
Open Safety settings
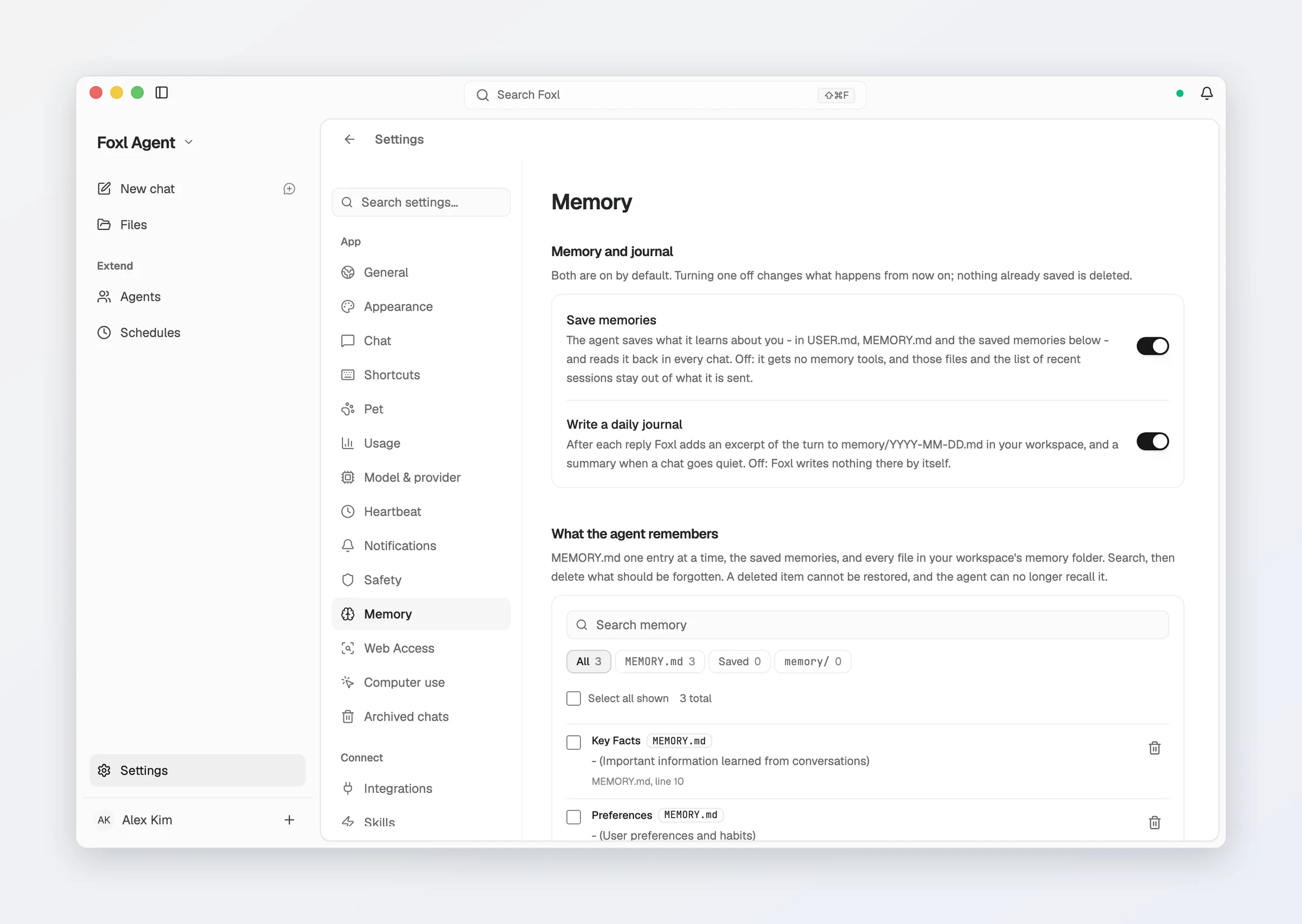click(420, 580)
